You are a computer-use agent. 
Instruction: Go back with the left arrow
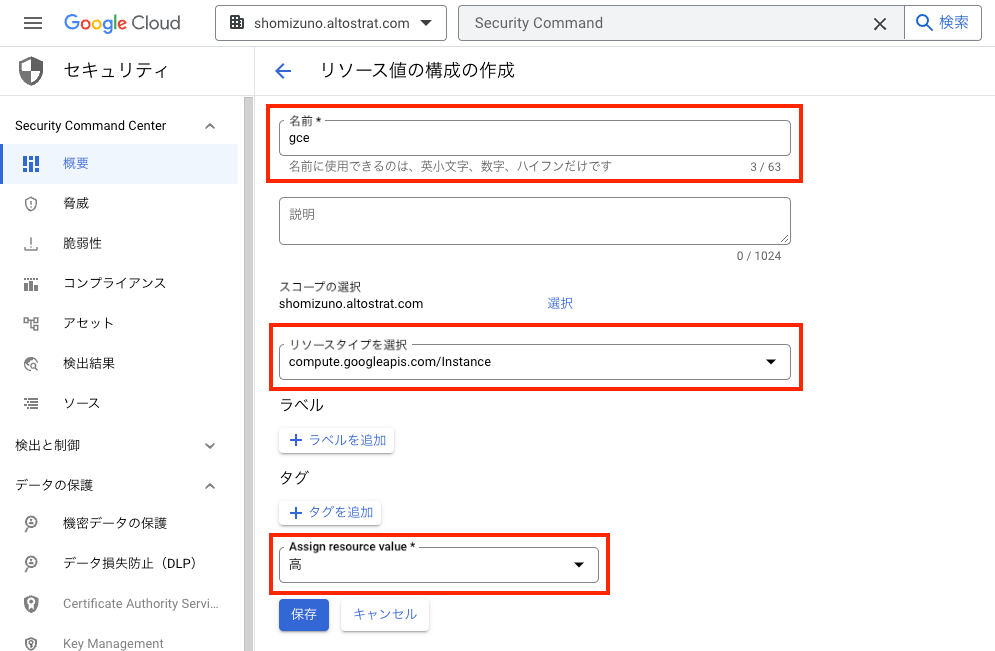pos(283,70)
